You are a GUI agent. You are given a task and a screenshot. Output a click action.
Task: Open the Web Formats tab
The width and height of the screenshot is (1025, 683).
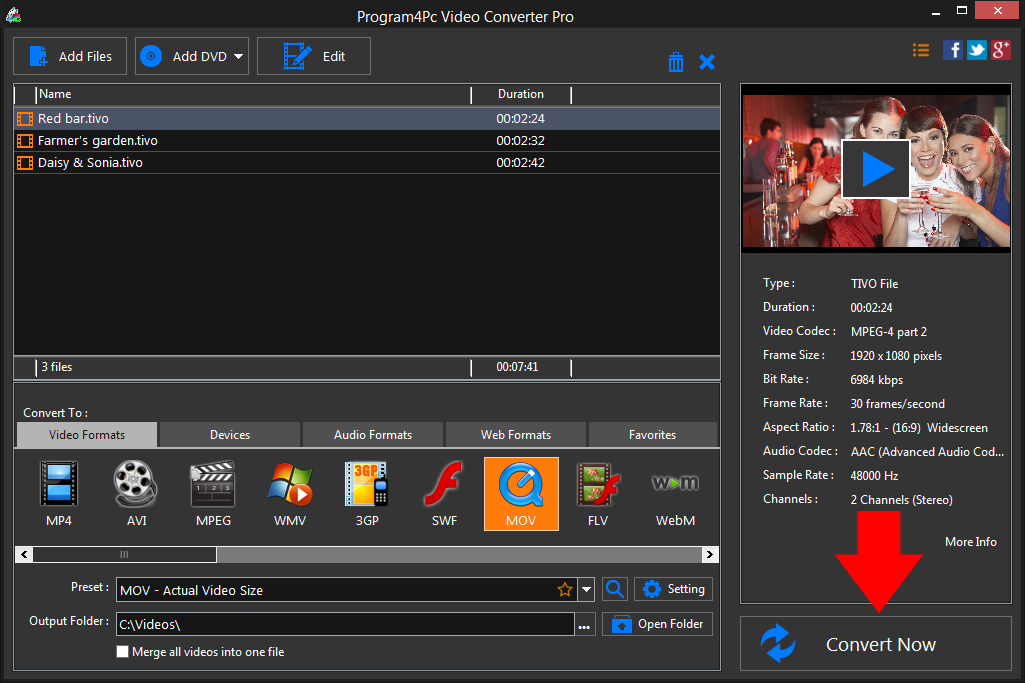point(516,435)
